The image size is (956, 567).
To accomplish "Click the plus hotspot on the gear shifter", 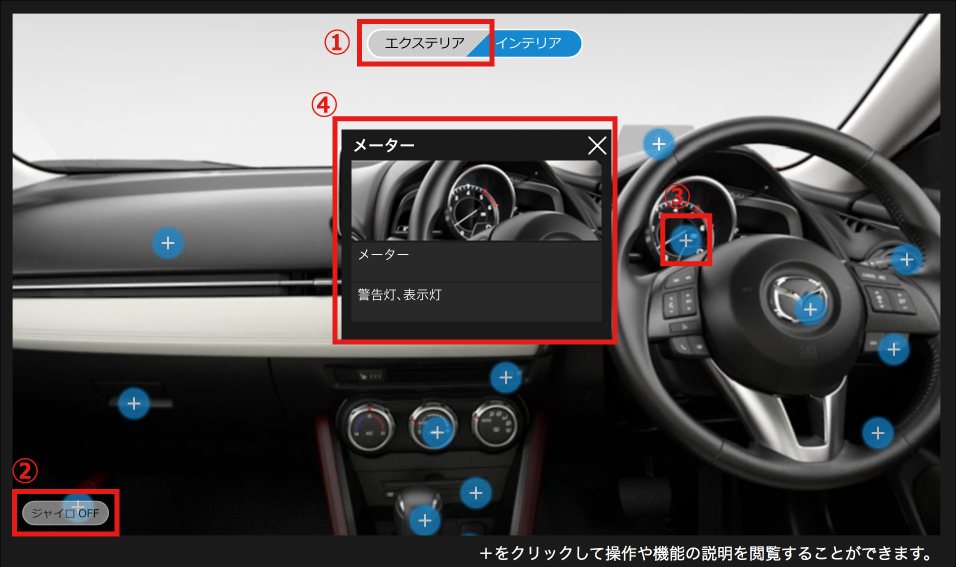I will pos(425,520).
